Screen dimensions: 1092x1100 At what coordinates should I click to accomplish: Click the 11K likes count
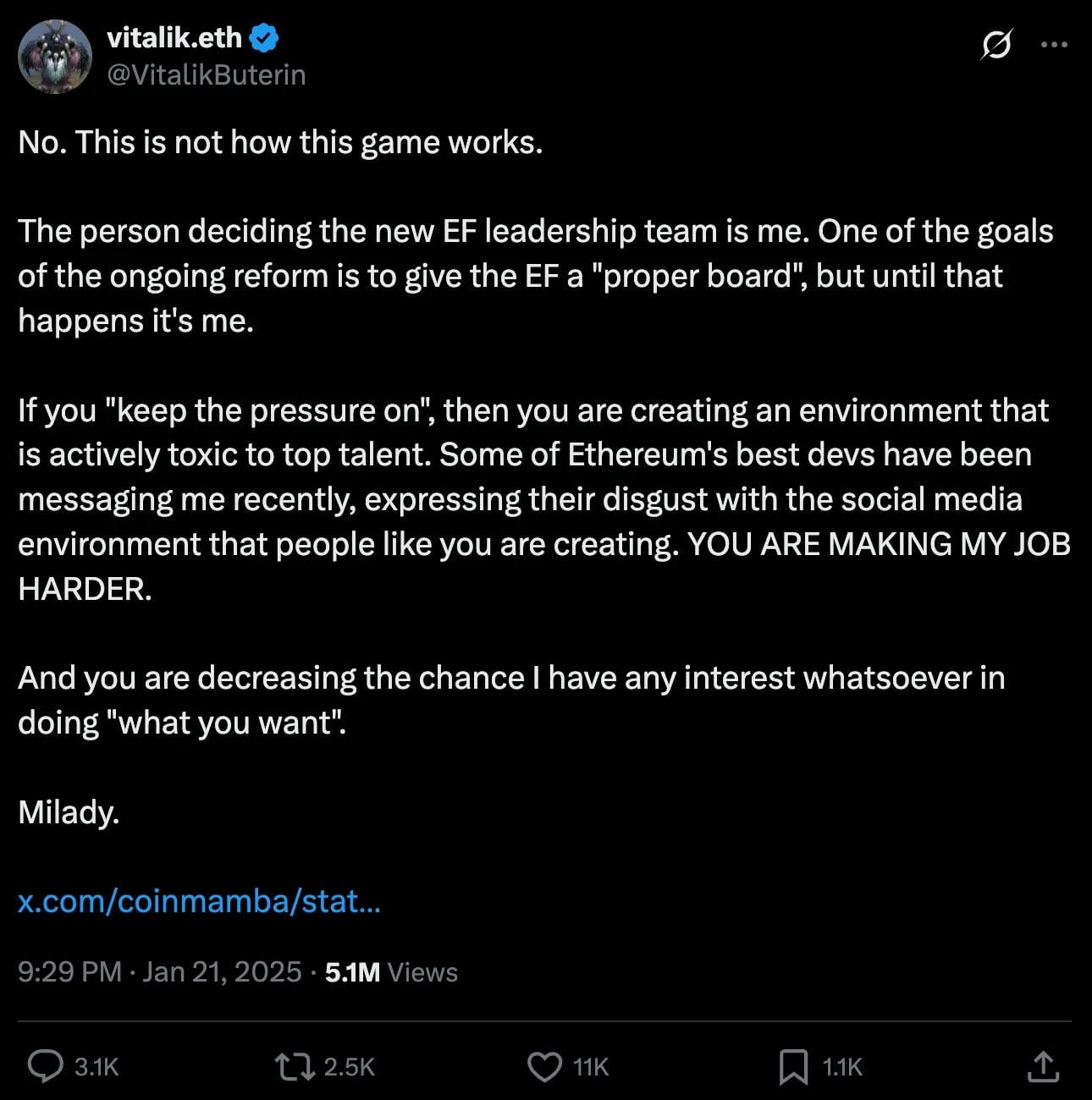pyautogui.click(x=591, y=1067)
